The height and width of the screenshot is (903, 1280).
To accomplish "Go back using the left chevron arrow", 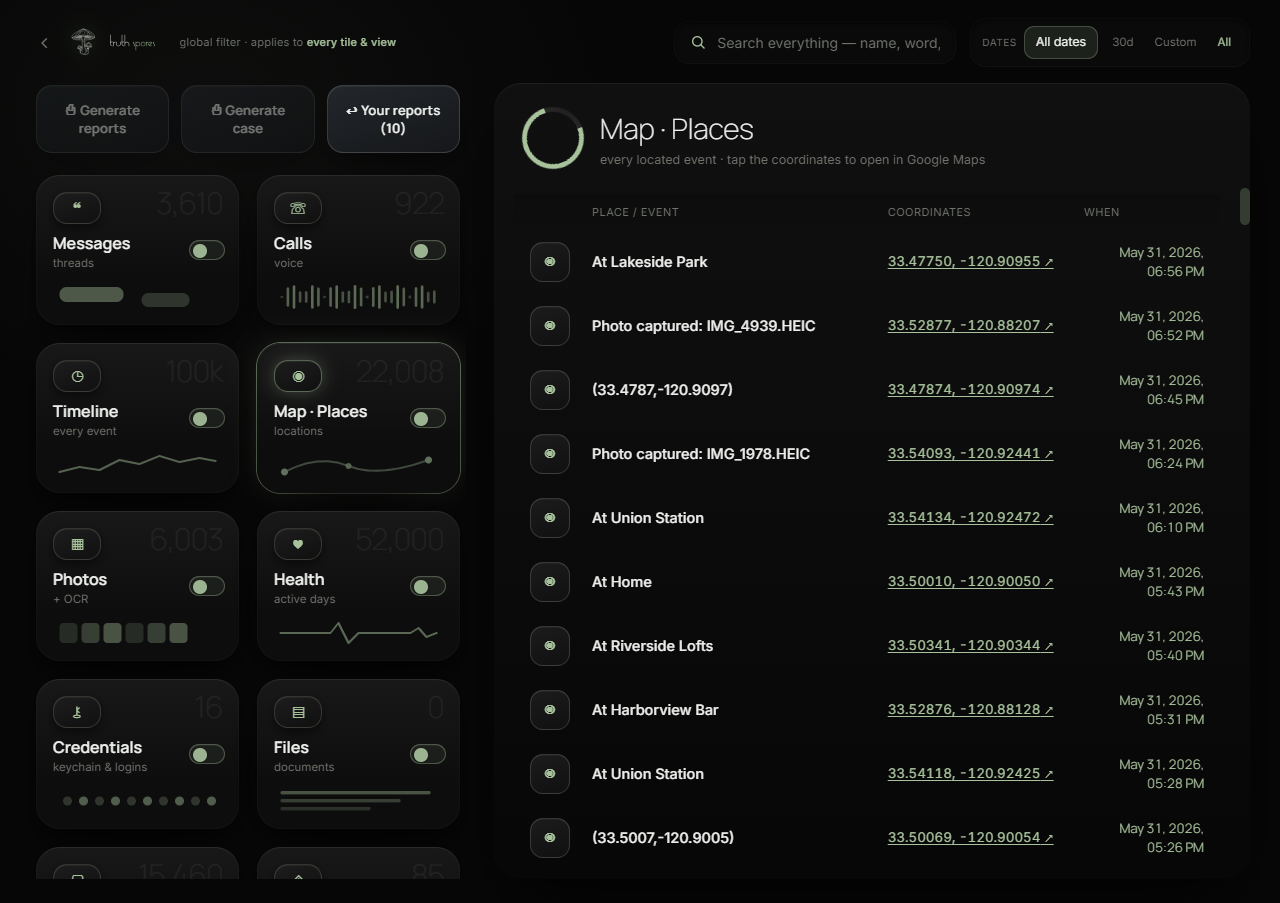I will click(44, 43).
